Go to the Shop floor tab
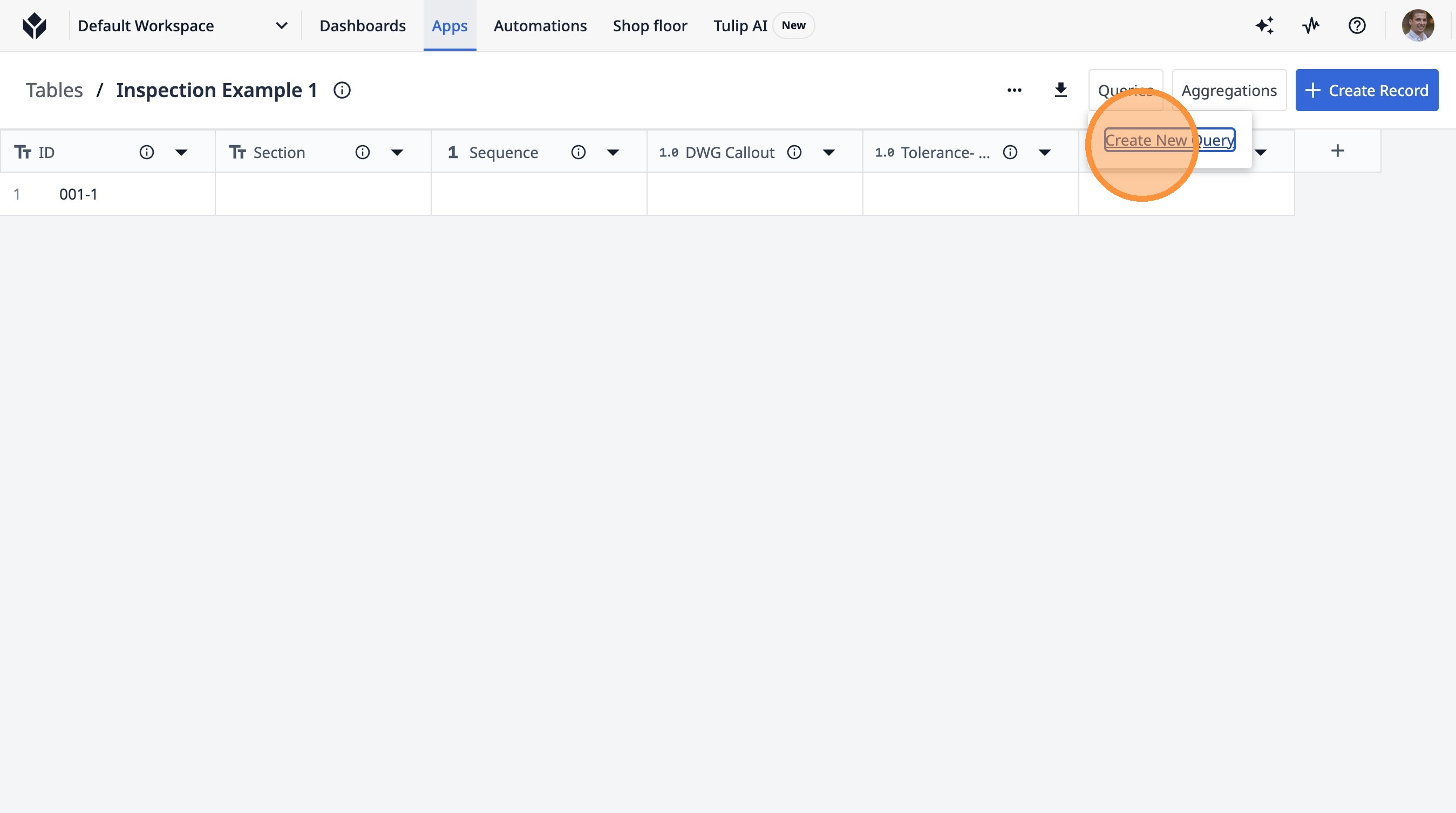 [649, 26]
